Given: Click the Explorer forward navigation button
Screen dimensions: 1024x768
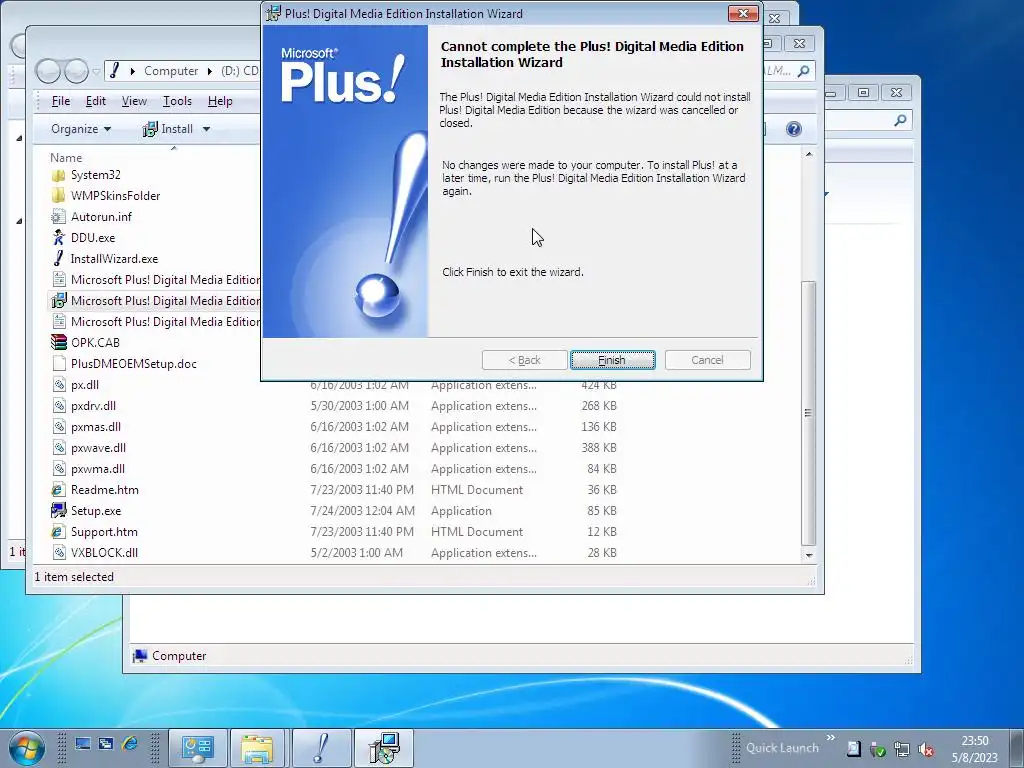Looking at the screenshot, I should (x=76, y=71).
